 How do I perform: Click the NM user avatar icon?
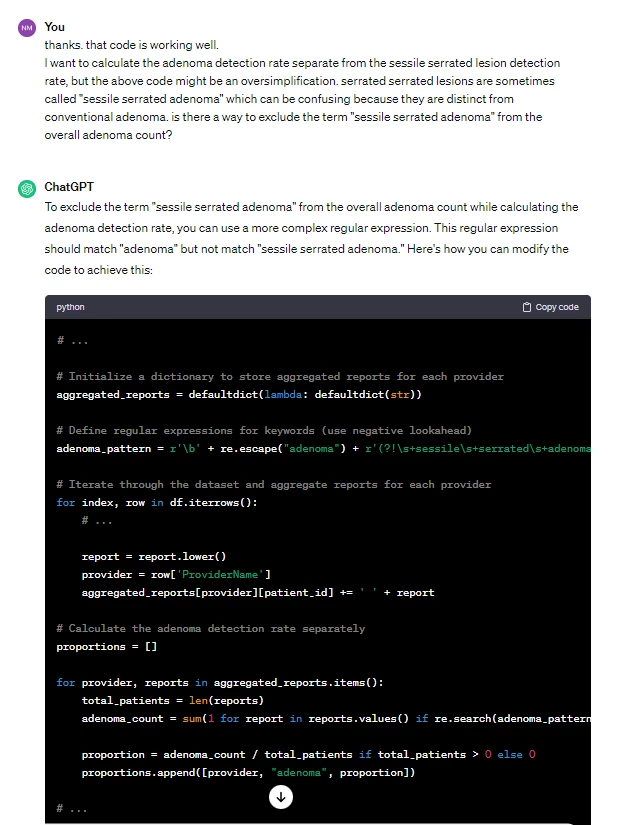coord(27,28)
